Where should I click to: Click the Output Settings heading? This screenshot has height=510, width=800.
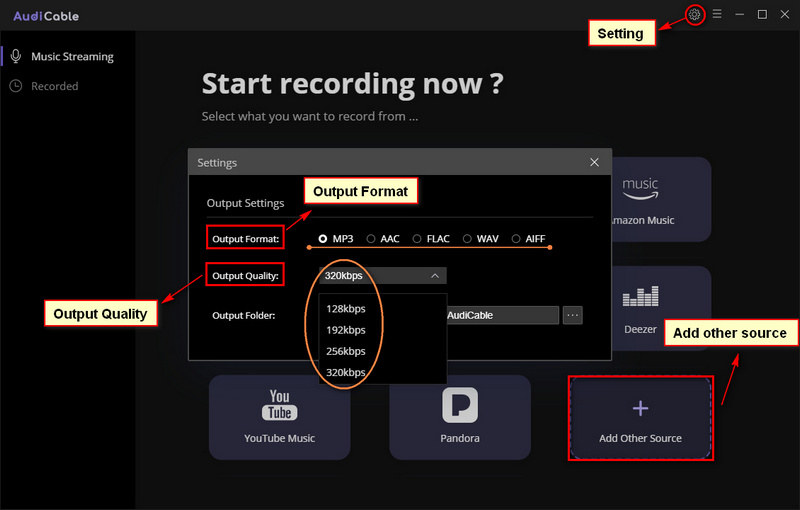245,203
